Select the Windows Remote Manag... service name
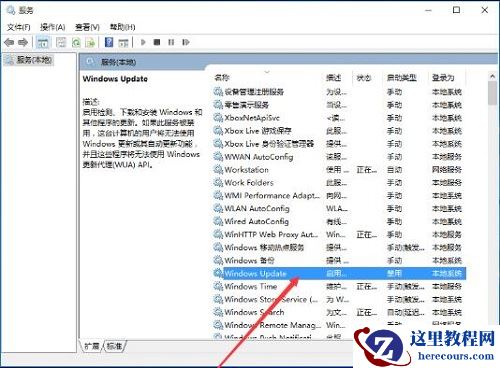The image size is (500, 368). (x=273, y=325)
